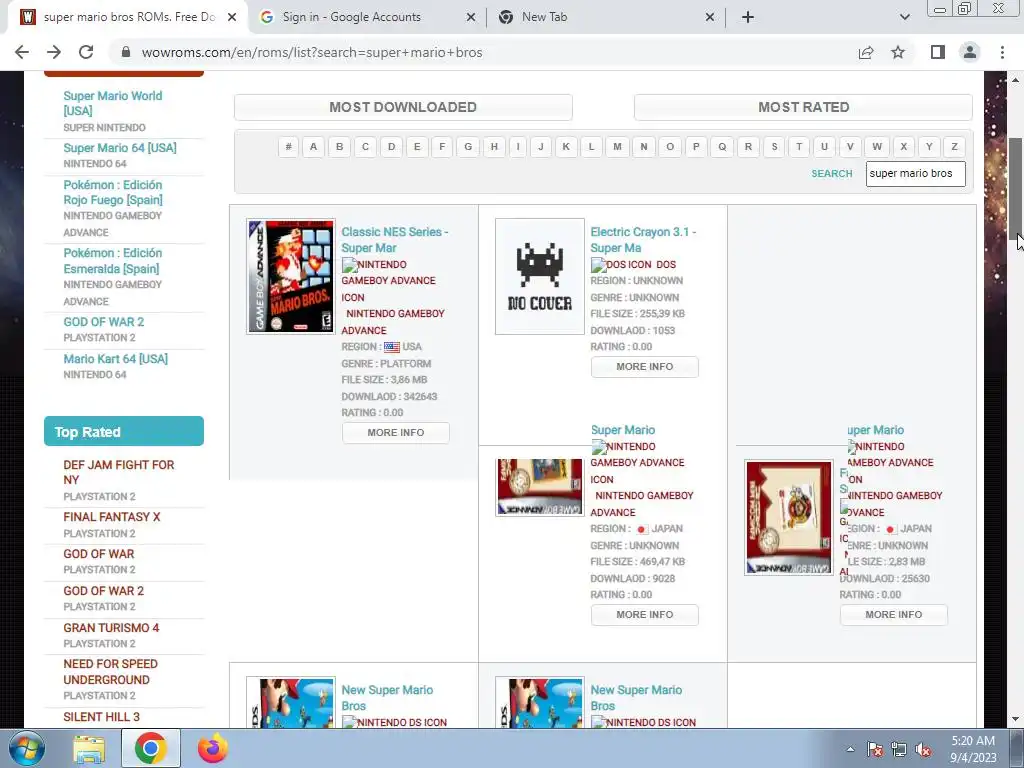Filter ROMs by letter A
1024x768 pixels.
(313, 146)
